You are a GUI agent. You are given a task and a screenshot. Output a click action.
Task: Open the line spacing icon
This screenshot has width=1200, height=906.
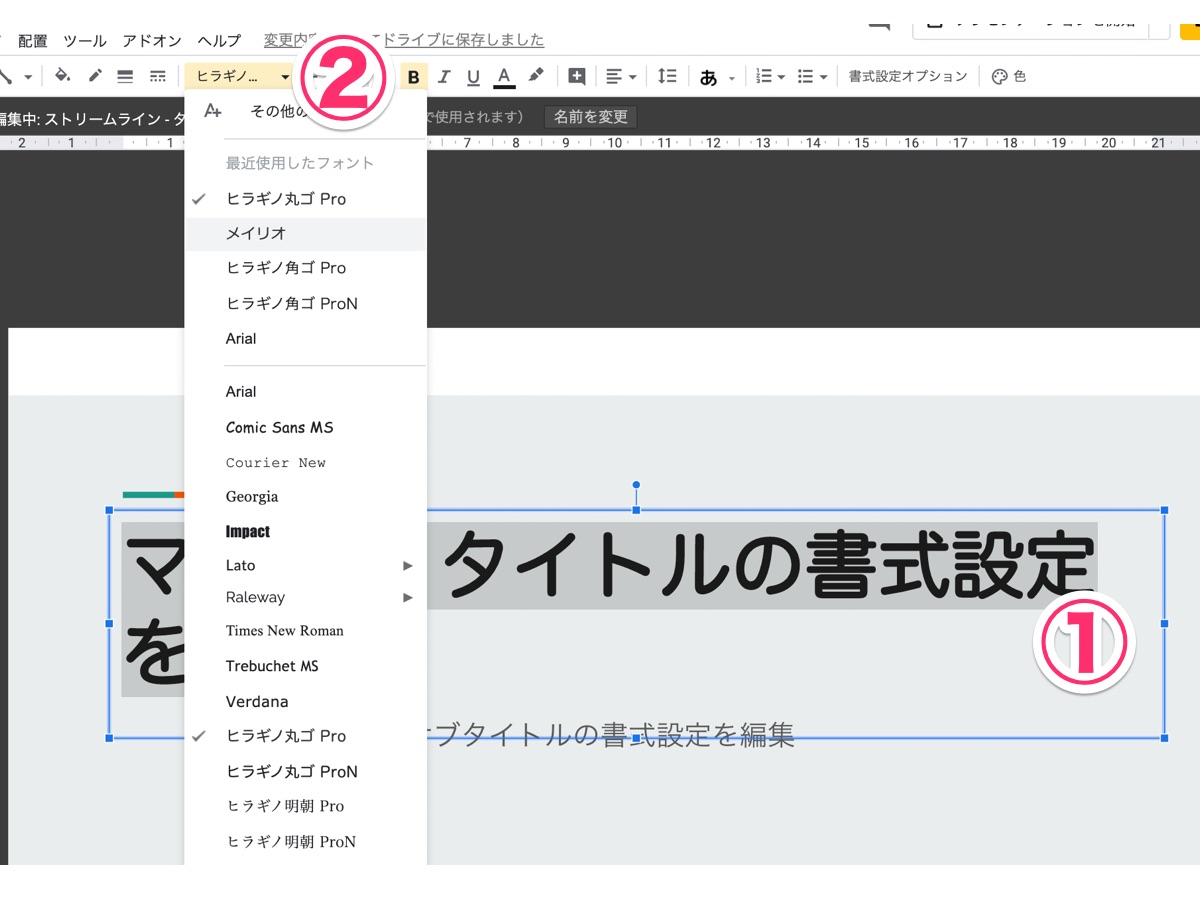point(667,76)
